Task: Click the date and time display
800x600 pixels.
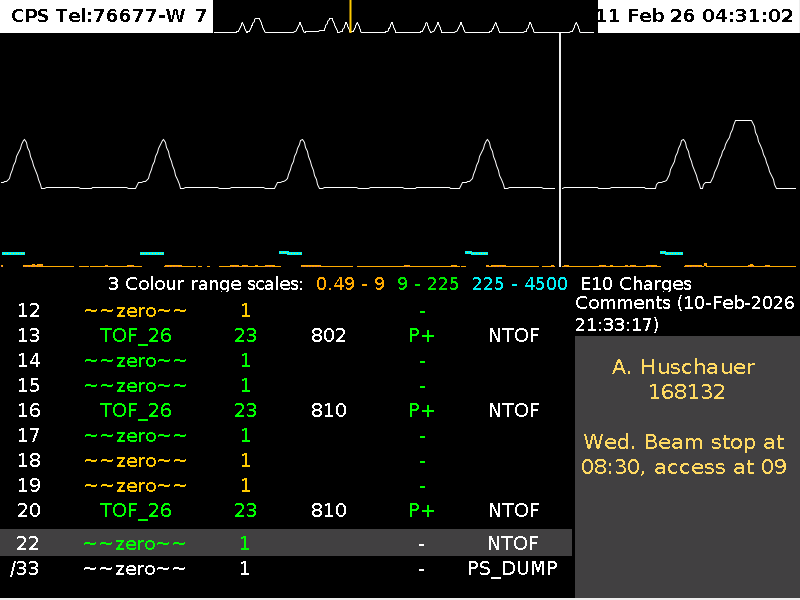Action: click(x=698, y=16)
